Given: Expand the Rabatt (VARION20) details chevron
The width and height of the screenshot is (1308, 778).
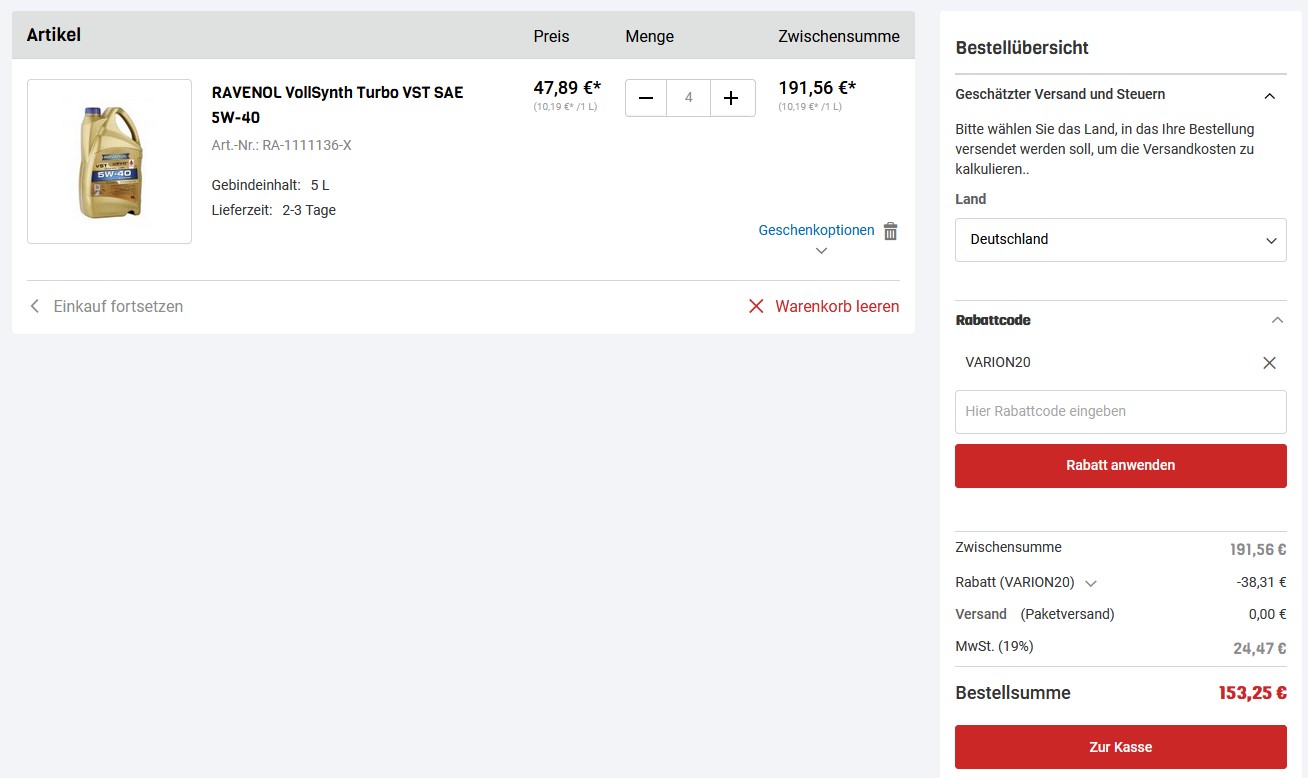Looking at the screenshot, I should click(1091, 583).
